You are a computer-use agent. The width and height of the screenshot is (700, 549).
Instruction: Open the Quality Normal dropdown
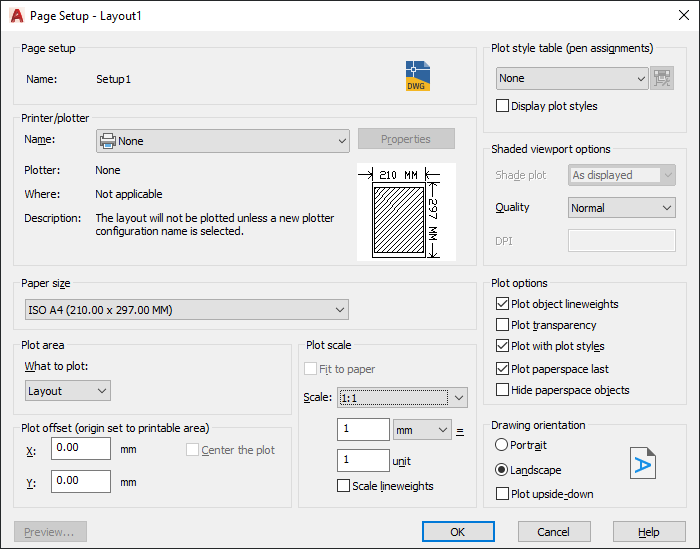coord(621,208)
